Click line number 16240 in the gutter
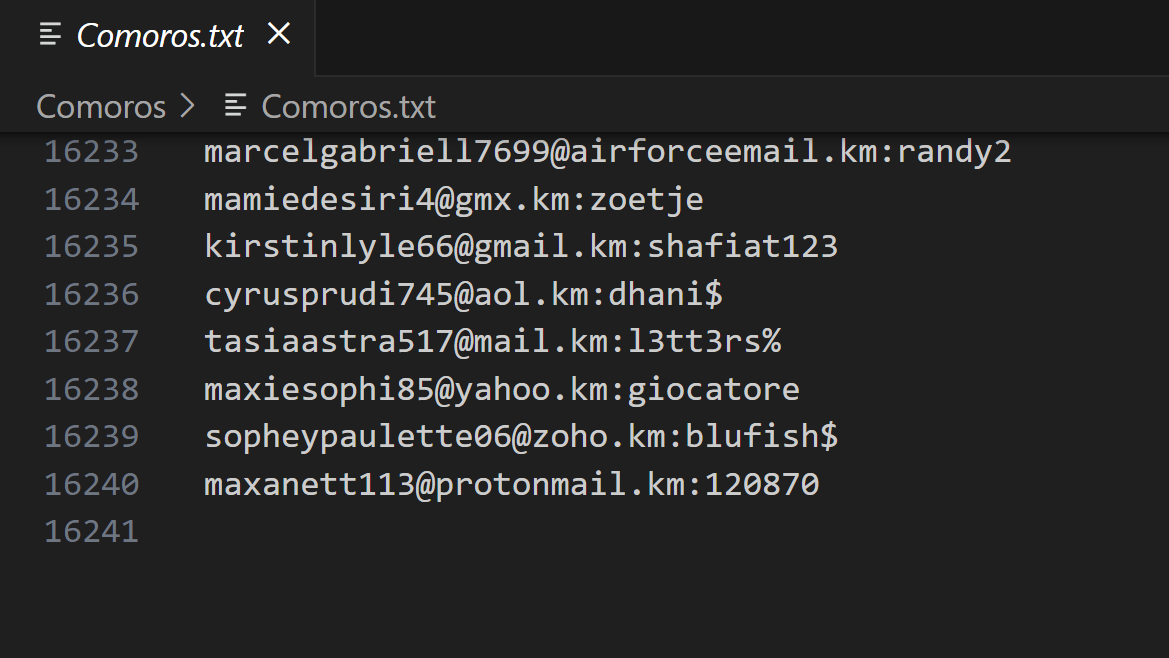The width and height of the screenshot is (1169, 658). coord(92,485)
